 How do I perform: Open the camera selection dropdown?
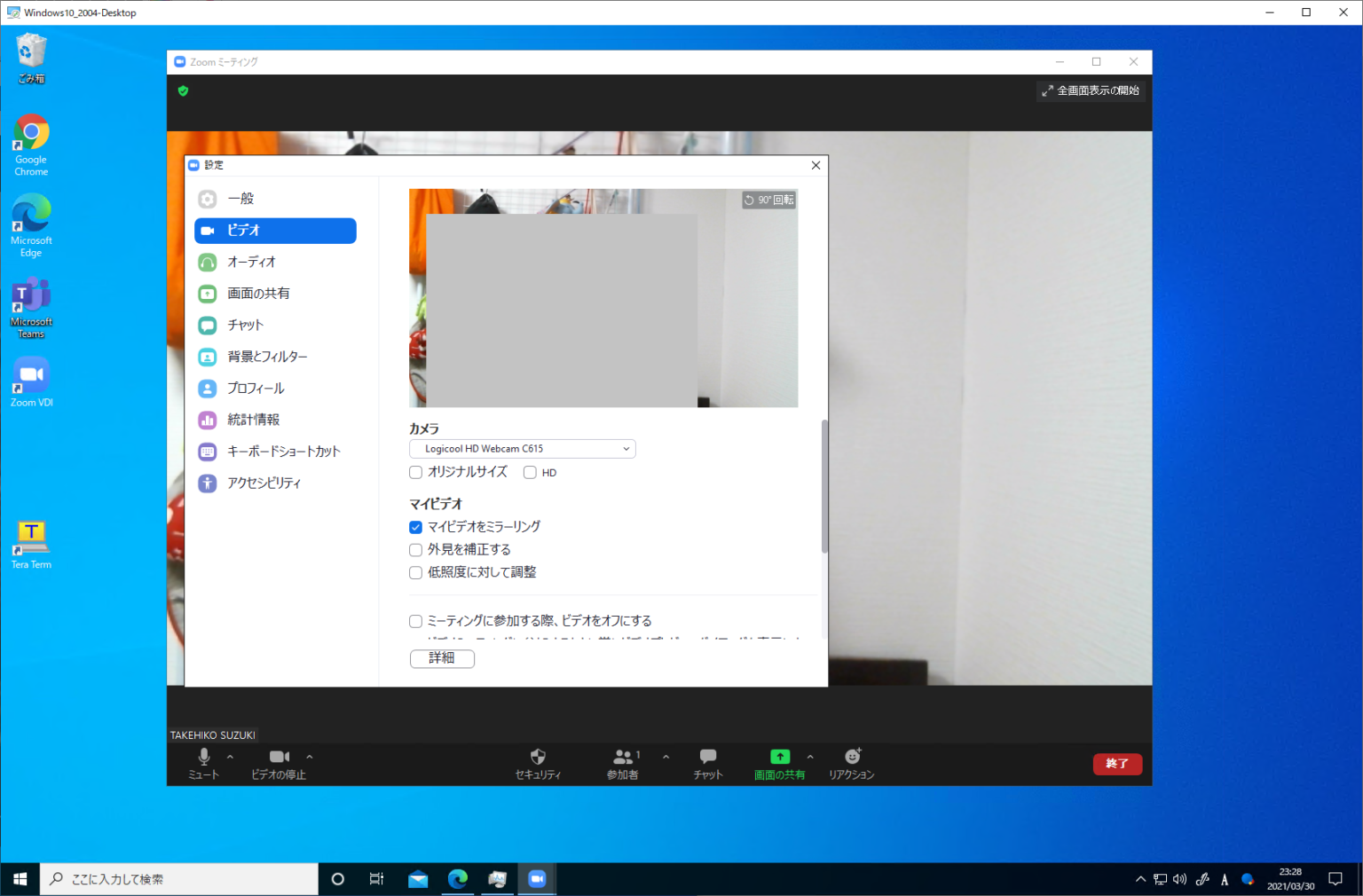[x=522, y=448]
